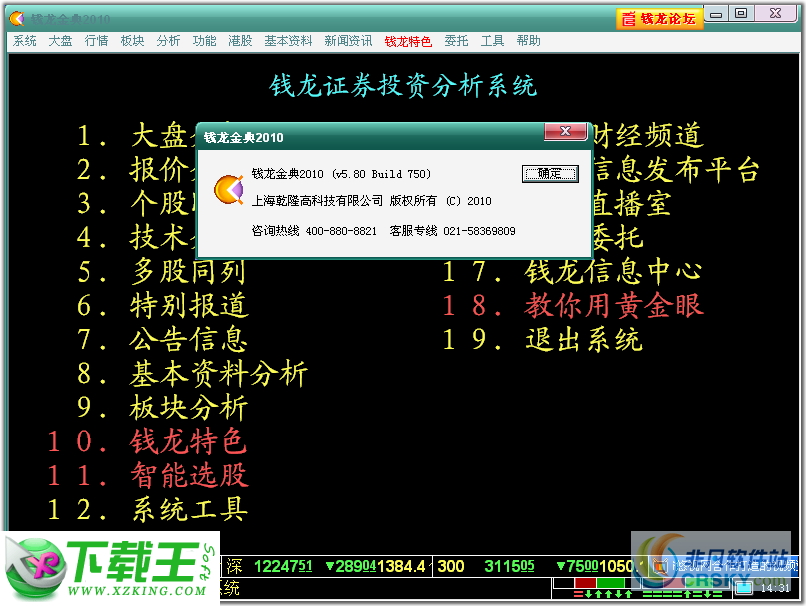Open the 港股 menu
The width and height of the screenshot is (806, 606).
pos(240,41)
